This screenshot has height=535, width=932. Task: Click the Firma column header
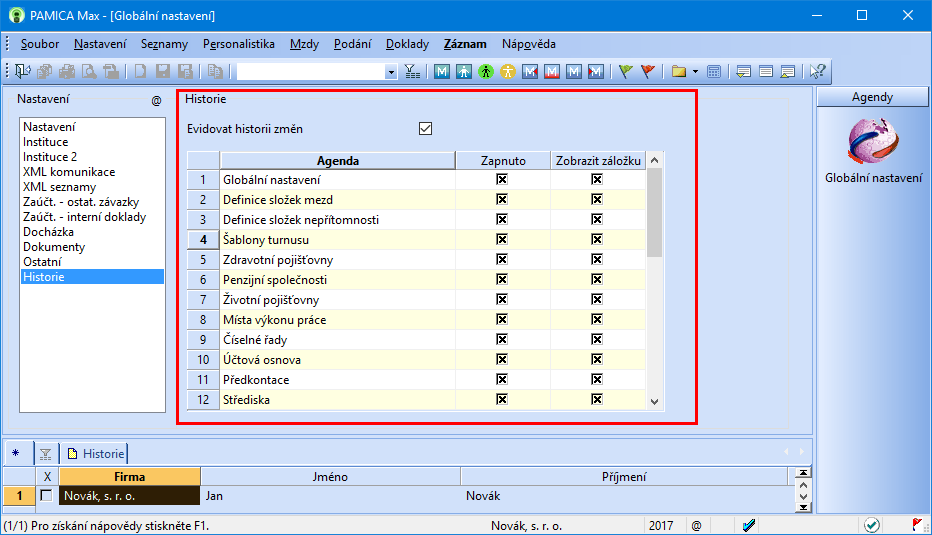[130, 477]
